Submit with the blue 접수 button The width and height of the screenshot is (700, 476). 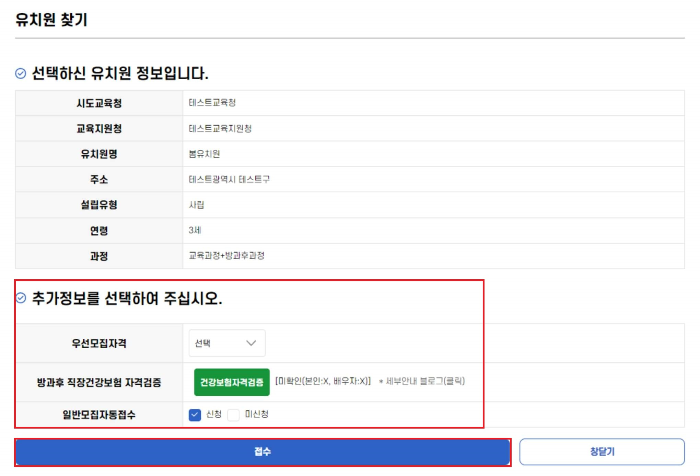262,452
